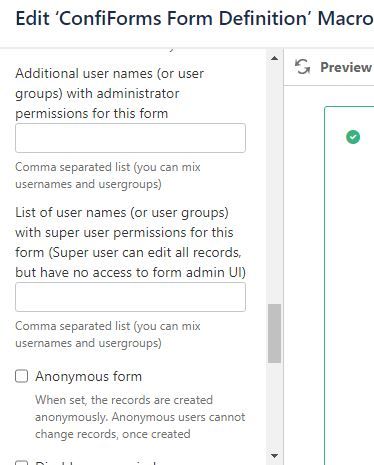Click the scrollbar track below the thumb
Image resolution: width=374 pixels, height=465 pixels.
pos(274,407)
